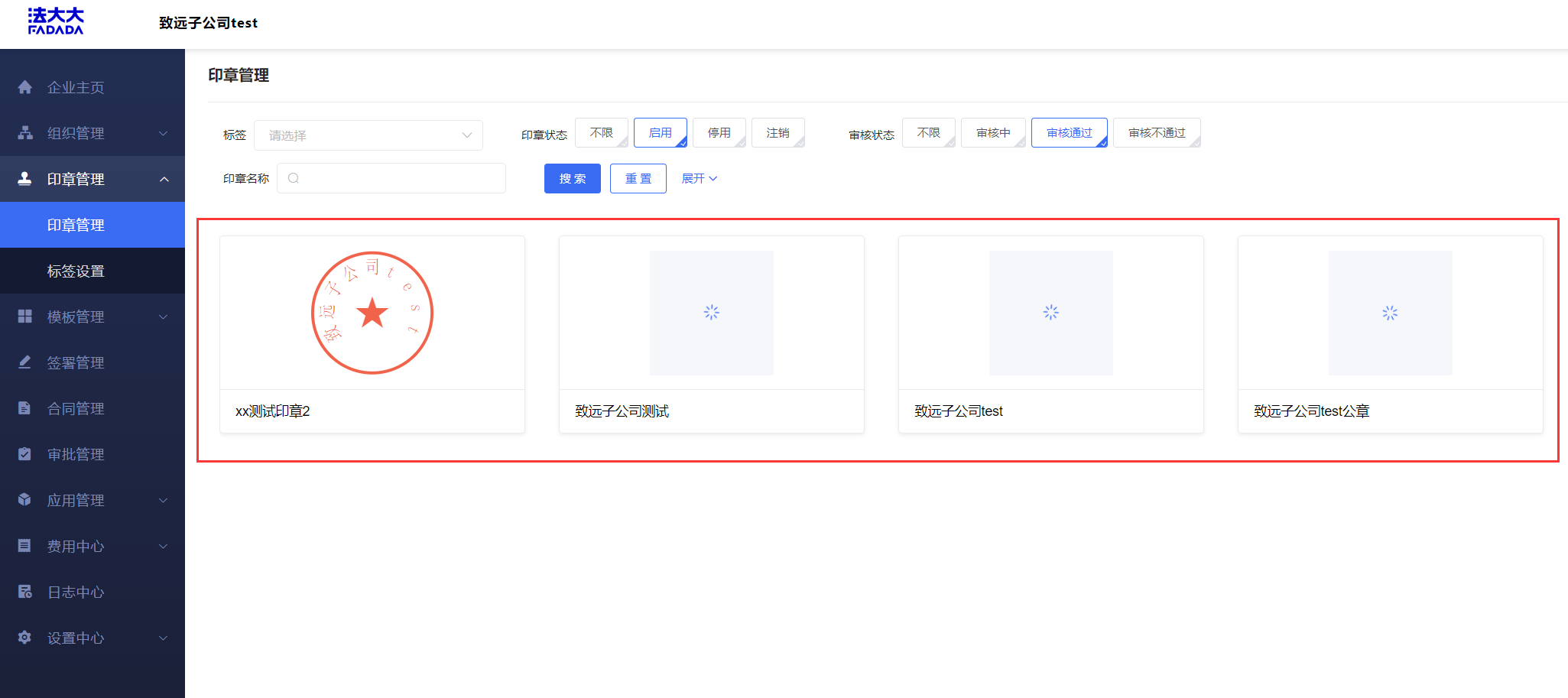This screenshot has height=698, width=1568.
Task: Expand the 组织管理 sidebar menu
Action: [x=92, y=133]
